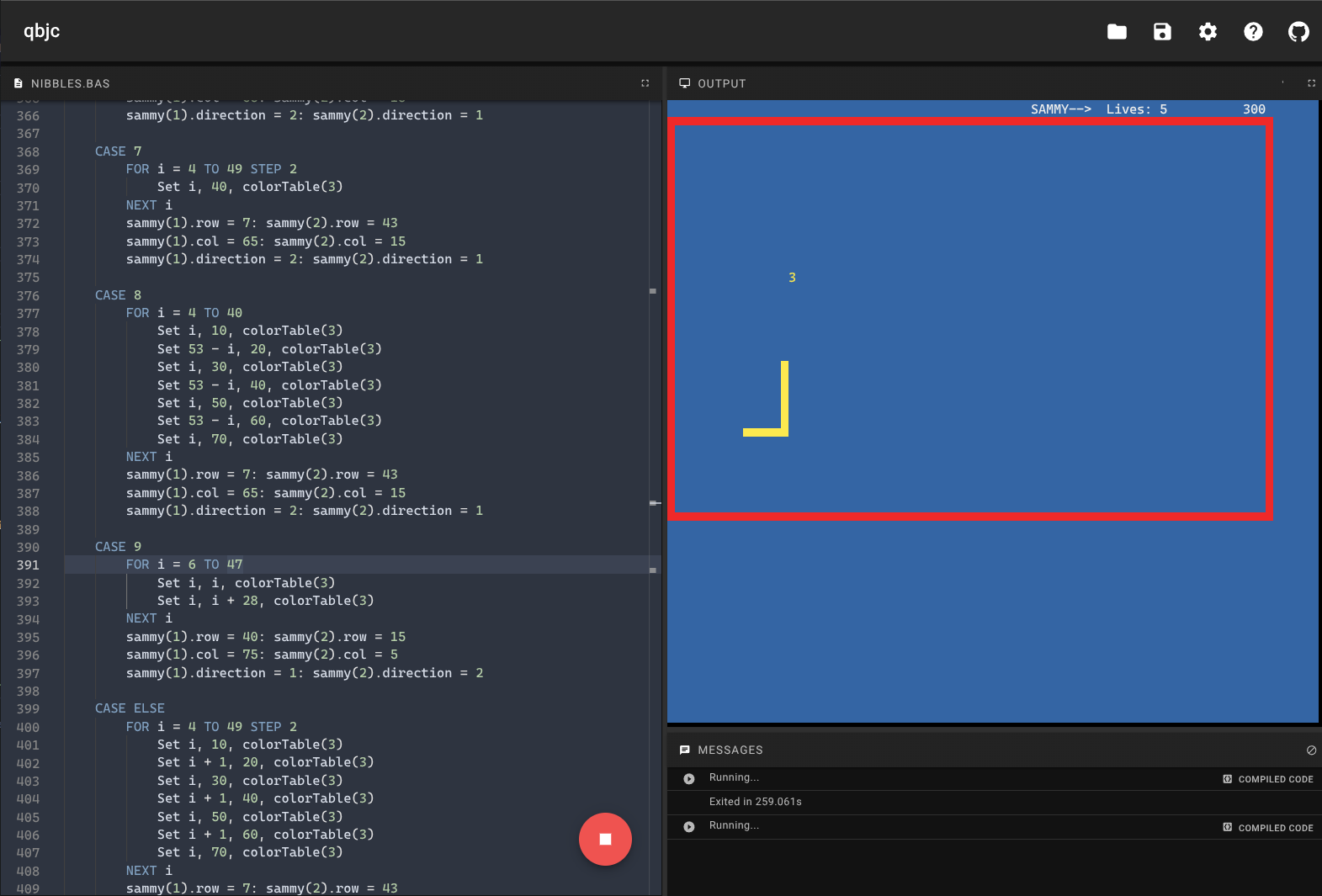Image resolution: width=1322 pixels, height=896 pixels.
Task: Stop the running program with red button
Action: (x=605, y=839)
